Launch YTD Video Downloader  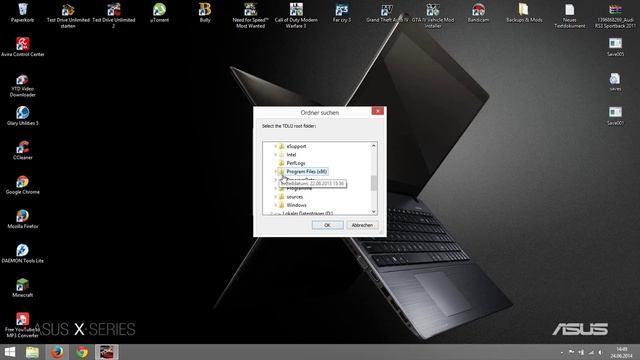(22, 85)
